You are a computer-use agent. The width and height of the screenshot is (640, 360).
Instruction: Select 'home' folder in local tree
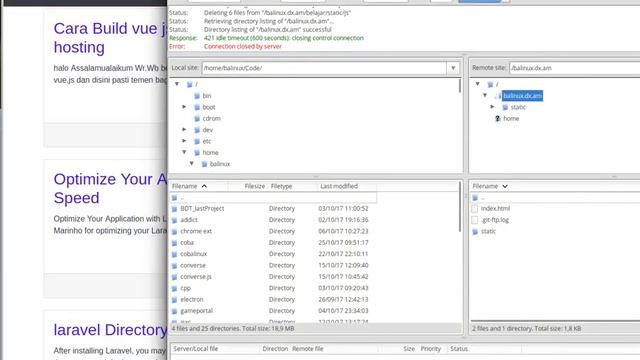[x=210, y=153]
